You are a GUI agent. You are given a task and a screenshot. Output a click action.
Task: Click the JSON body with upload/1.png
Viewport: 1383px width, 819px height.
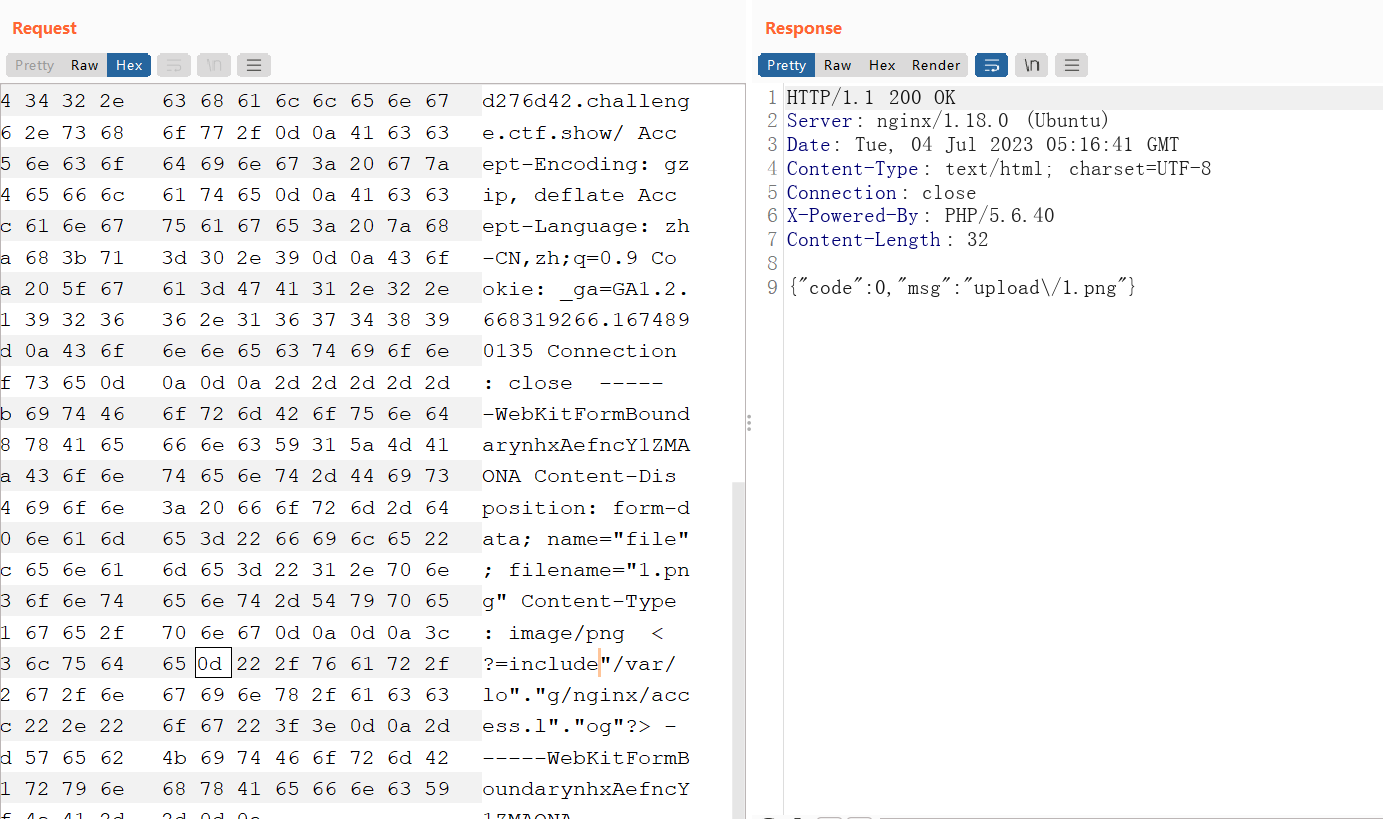pos(961,288)
